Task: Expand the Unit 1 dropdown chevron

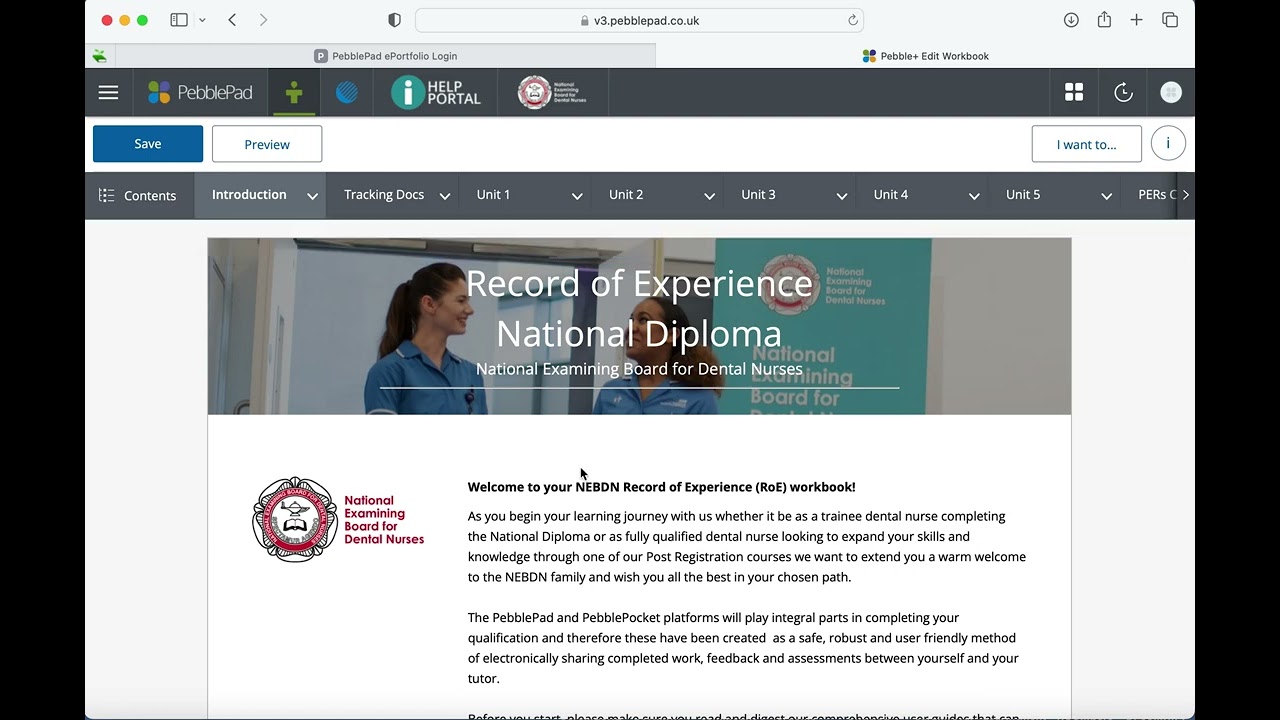Action: pyautogui.click(x=577, y=196)
